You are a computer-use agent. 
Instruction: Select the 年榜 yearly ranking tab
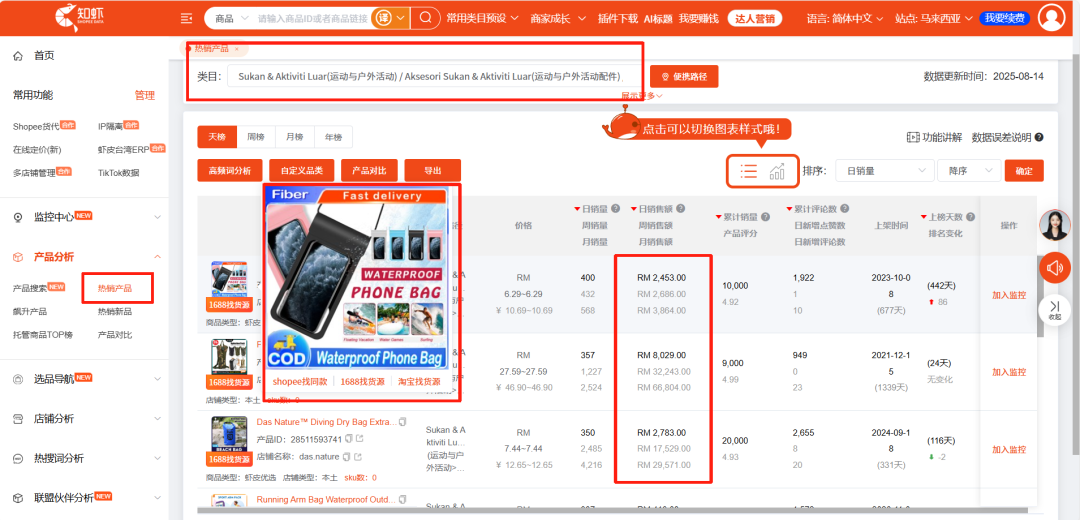coord(333,137)
